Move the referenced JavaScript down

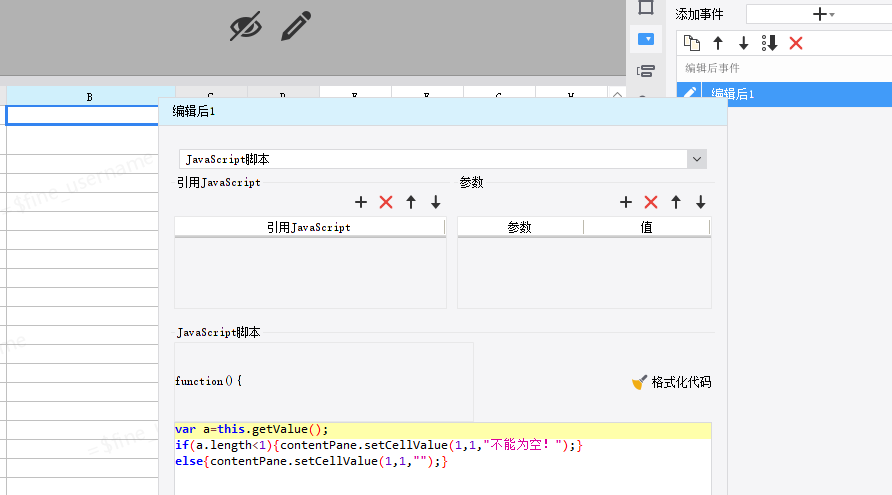436,202
